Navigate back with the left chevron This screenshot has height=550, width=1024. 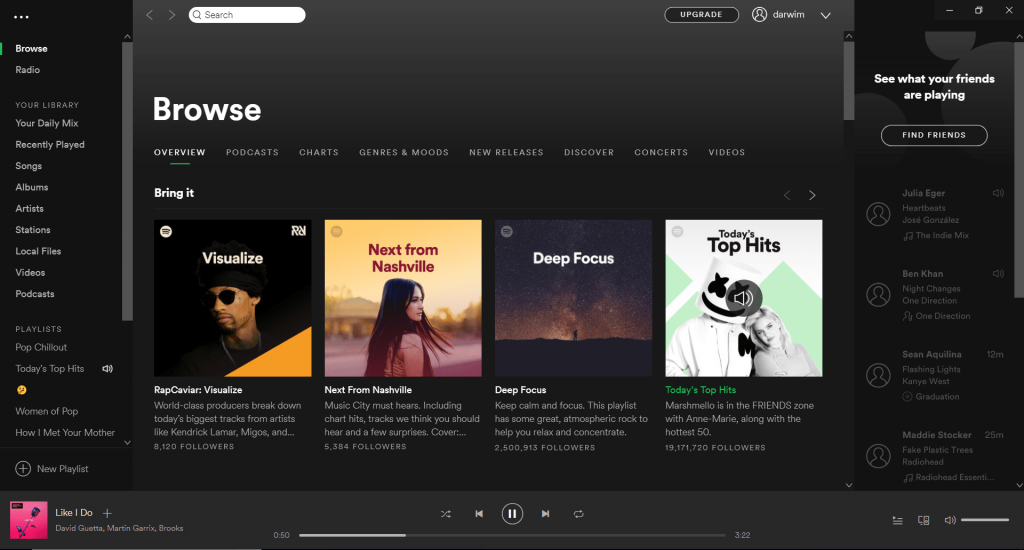click(150, 15)
